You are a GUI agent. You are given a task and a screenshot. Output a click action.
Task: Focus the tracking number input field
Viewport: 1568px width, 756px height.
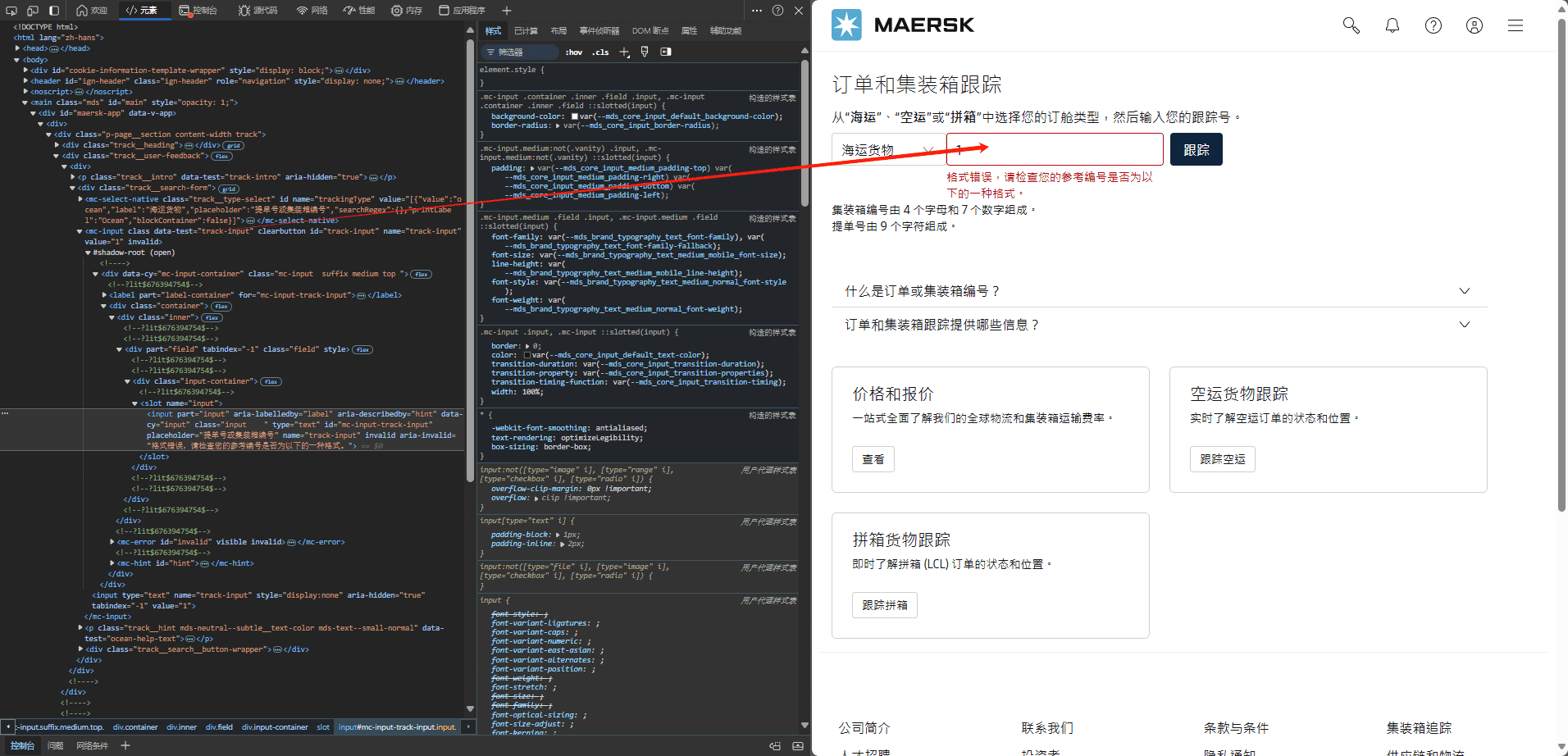(1055, 150)
